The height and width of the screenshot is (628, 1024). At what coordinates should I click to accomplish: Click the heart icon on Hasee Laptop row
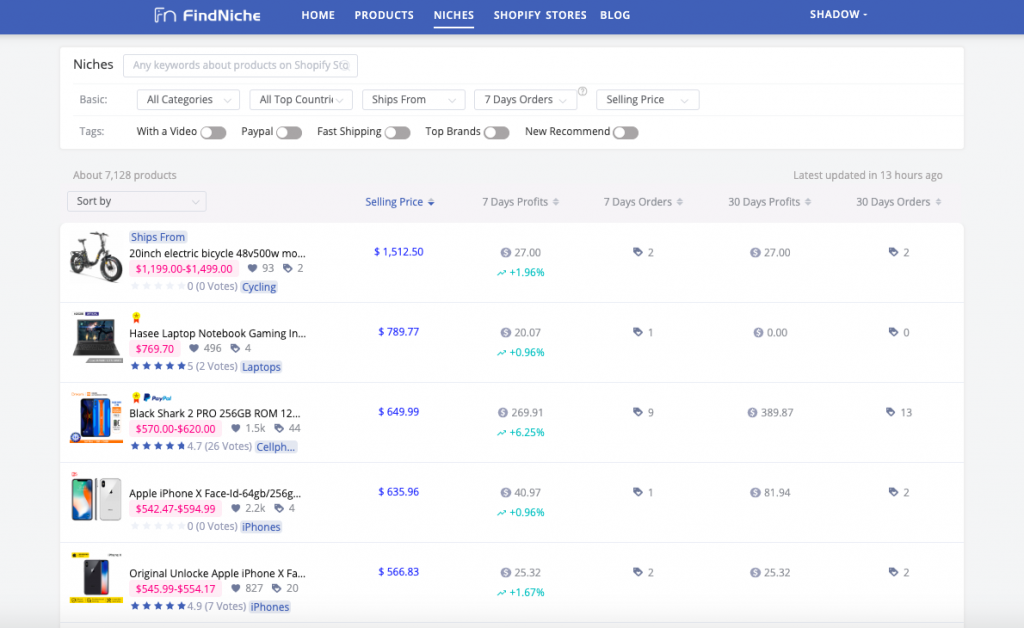(x=194, y=349)
